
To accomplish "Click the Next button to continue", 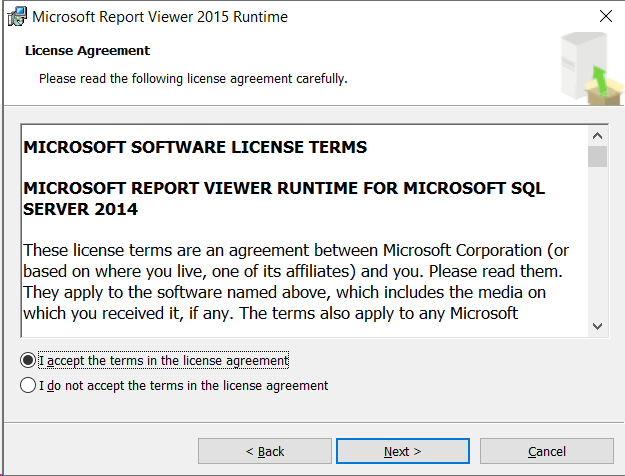I will click(x=403, y=451).
